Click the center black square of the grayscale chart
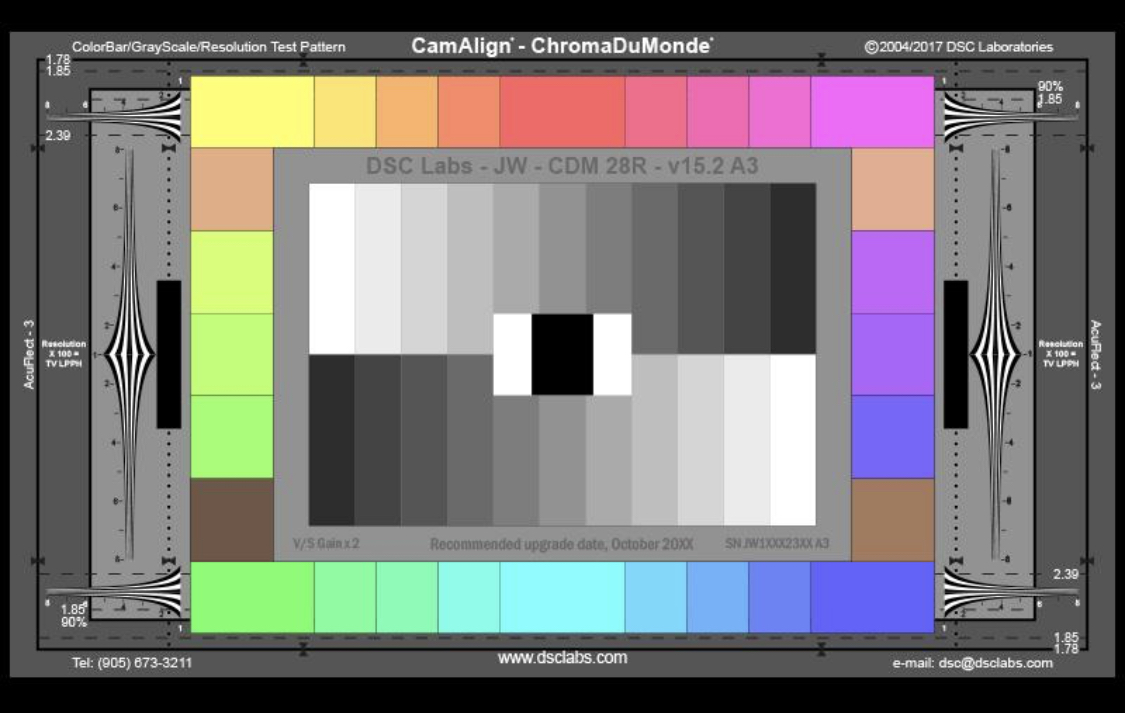Viewport: 1125px width, 713px height. (x=562, y=354)
